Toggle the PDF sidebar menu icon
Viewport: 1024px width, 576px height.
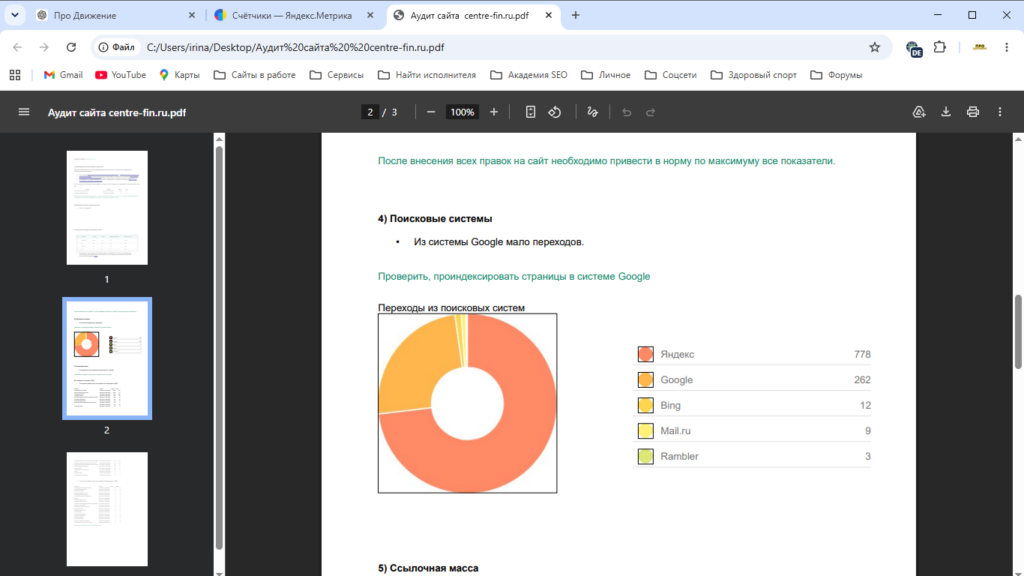[24, 112]
